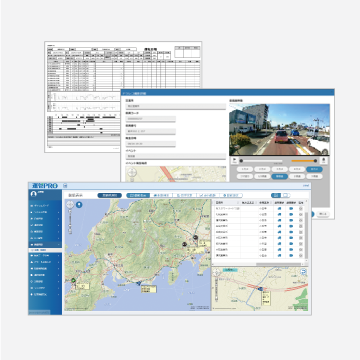Collapse the highlighted expanded sidebar menu item
Screen dimensions: 360x360
45,244
